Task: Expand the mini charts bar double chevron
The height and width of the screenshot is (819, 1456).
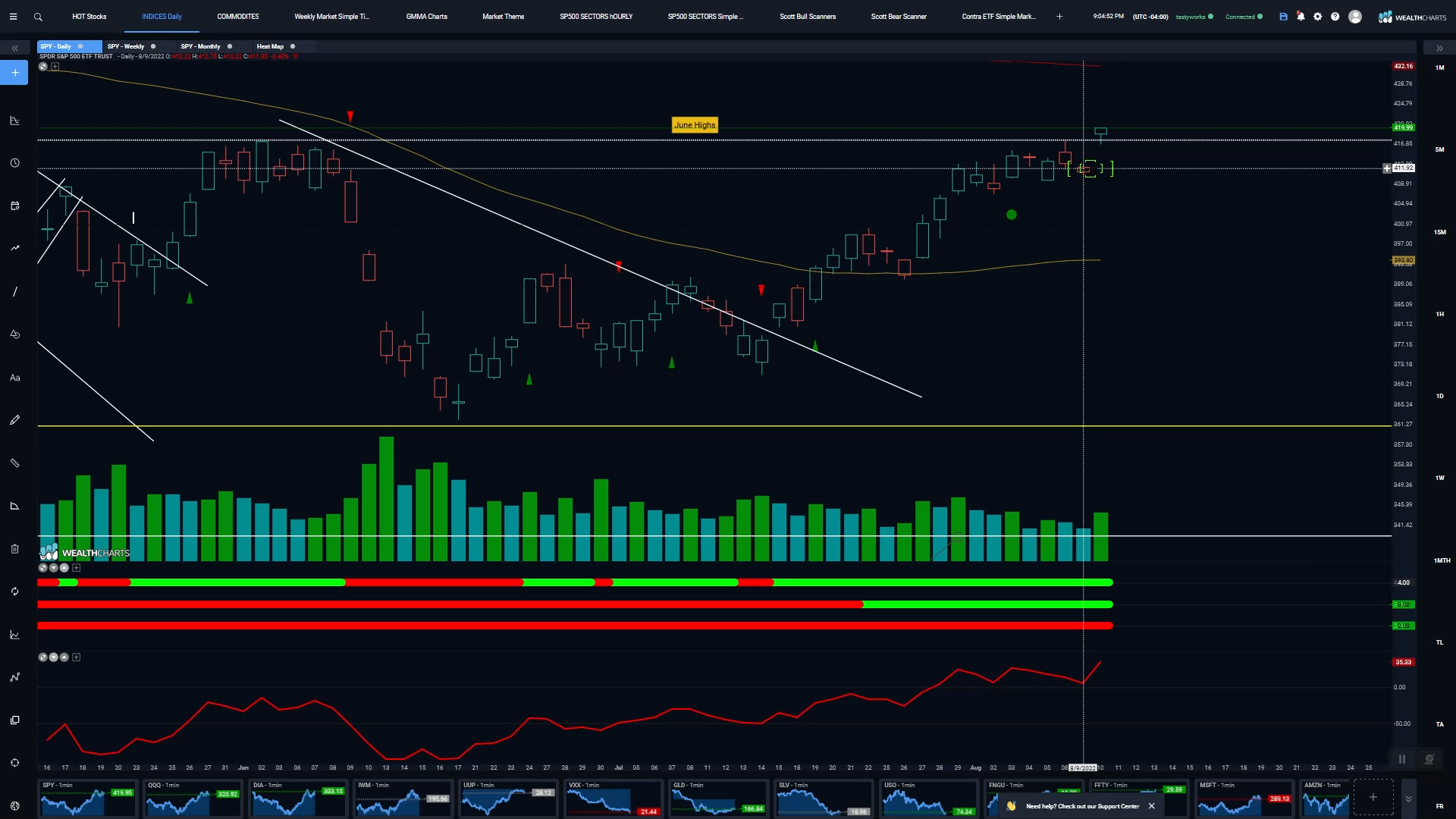Action: coord(1408,799)
